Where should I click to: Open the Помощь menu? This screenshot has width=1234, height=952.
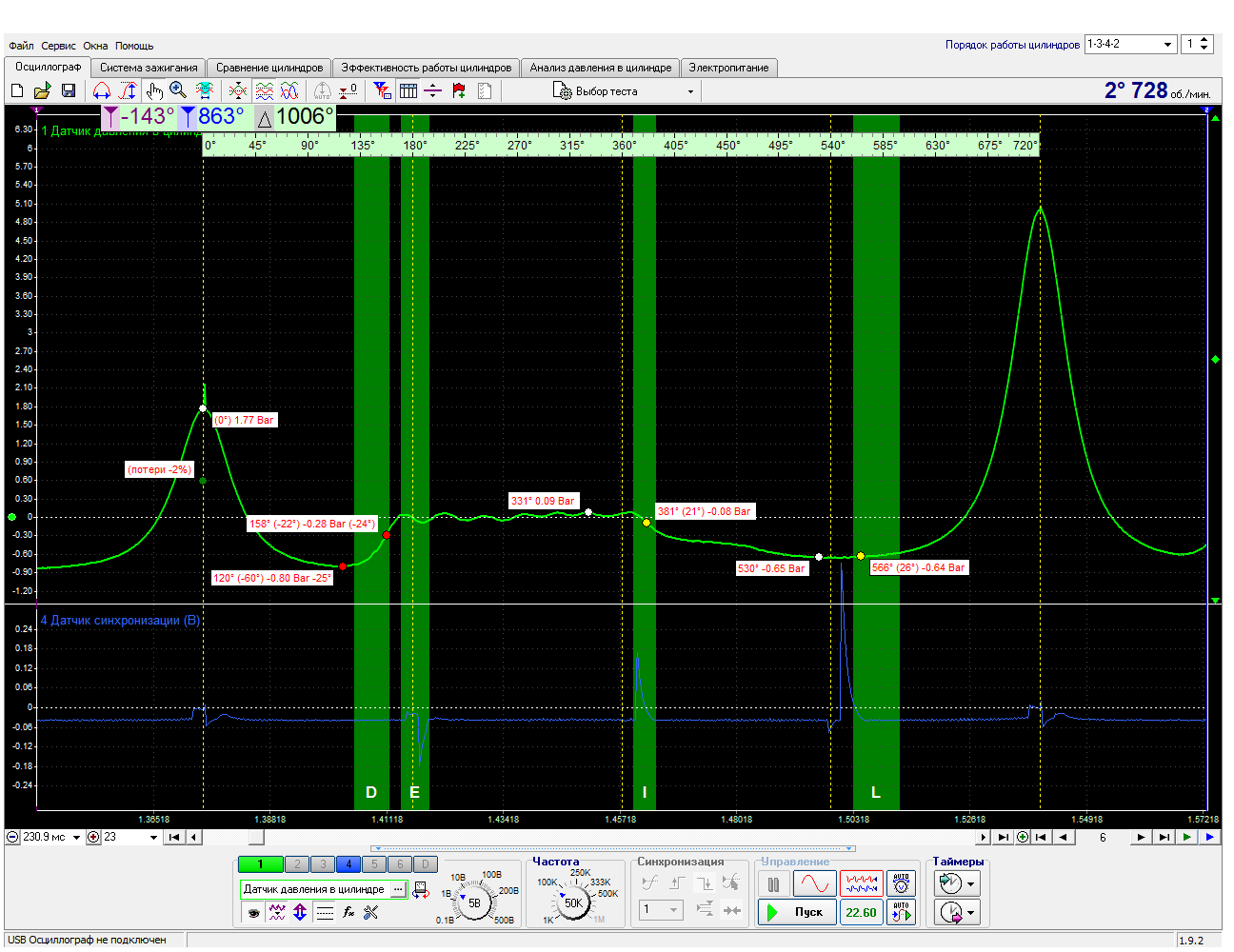[x=134, y=46]
